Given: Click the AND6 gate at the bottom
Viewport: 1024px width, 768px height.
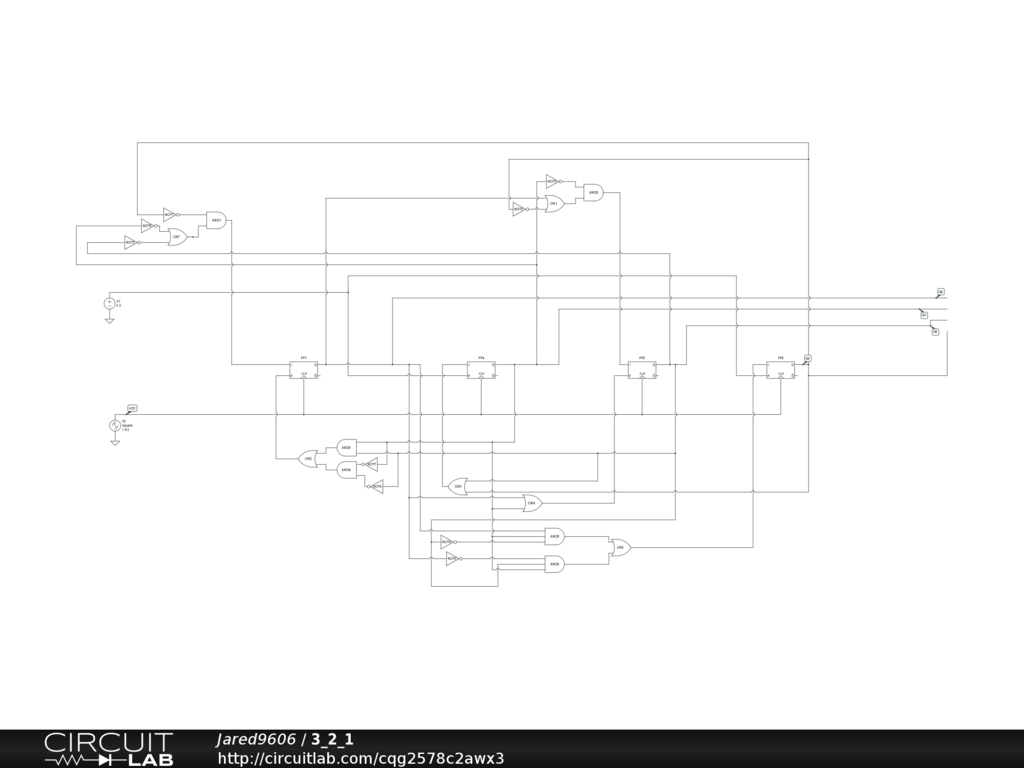Looking at the screenshot, I should 554,565.
